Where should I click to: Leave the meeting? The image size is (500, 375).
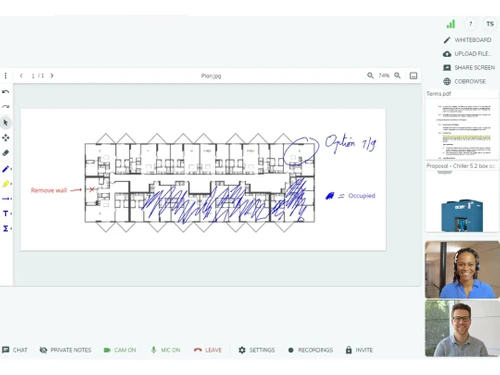coord(208,350)
